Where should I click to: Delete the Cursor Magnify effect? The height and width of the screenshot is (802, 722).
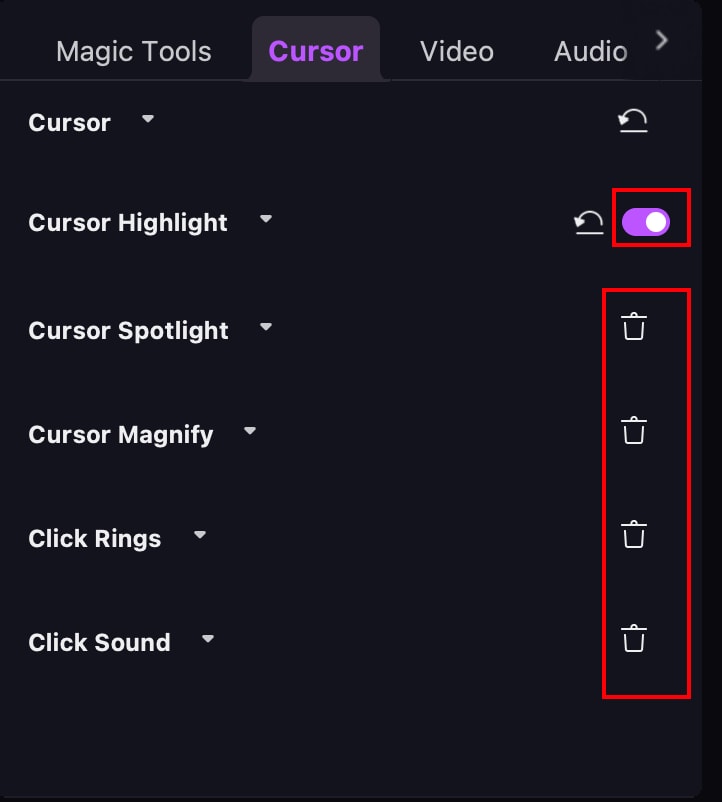633,431
